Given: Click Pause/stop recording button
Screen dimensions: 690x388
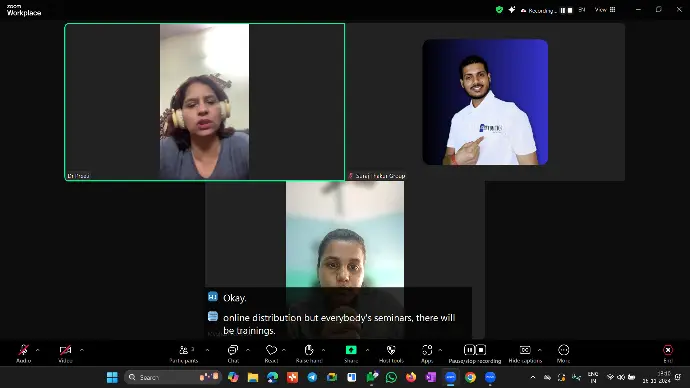Looking at the screenshot, I should pos(475,353).
